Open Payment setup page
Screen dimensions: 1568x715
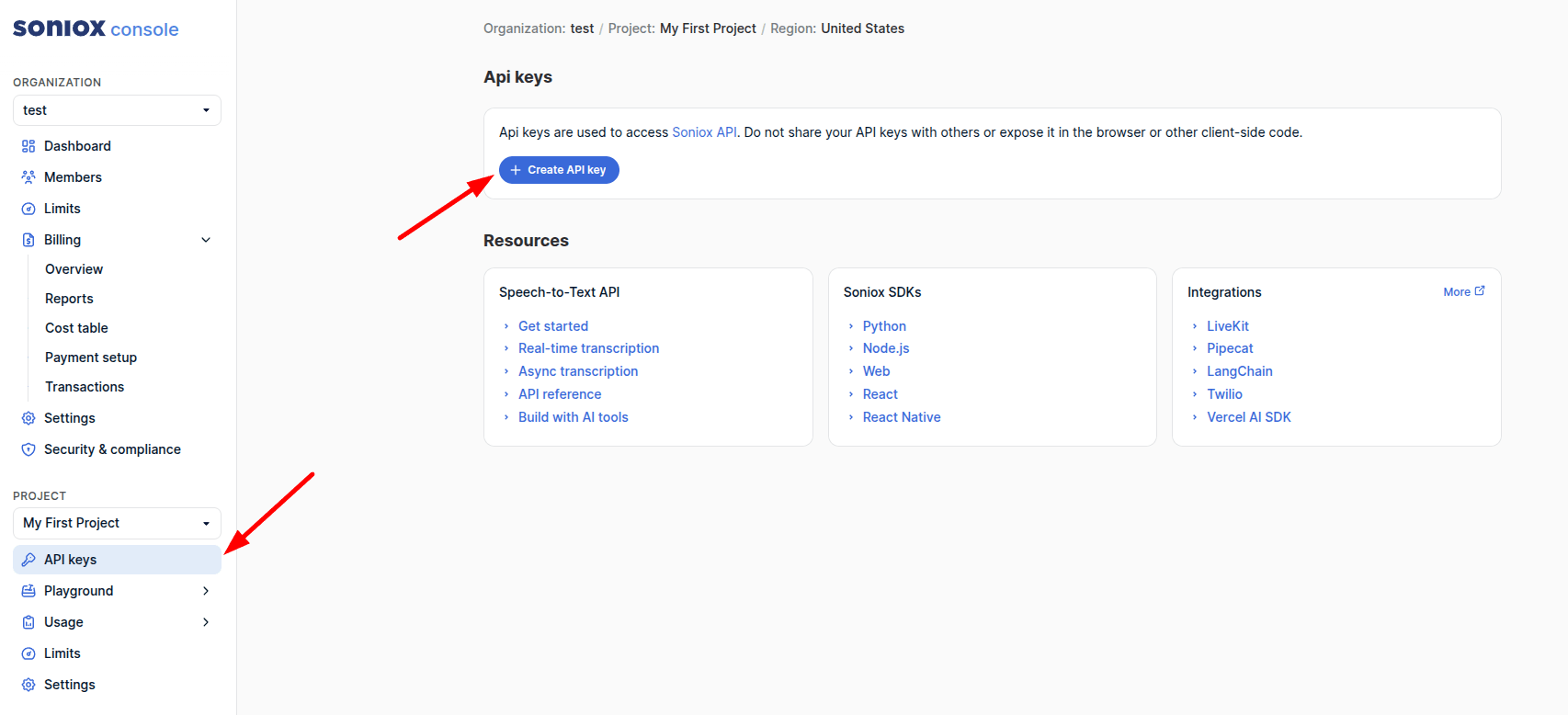point(91,357)
